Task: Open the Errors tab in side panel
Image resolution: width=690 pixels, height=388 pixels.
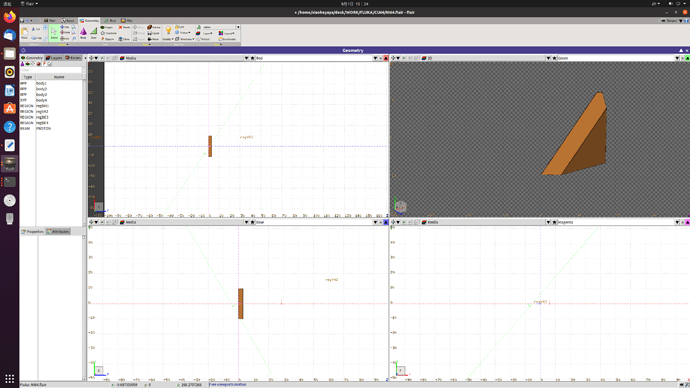Action: point(73,58)
